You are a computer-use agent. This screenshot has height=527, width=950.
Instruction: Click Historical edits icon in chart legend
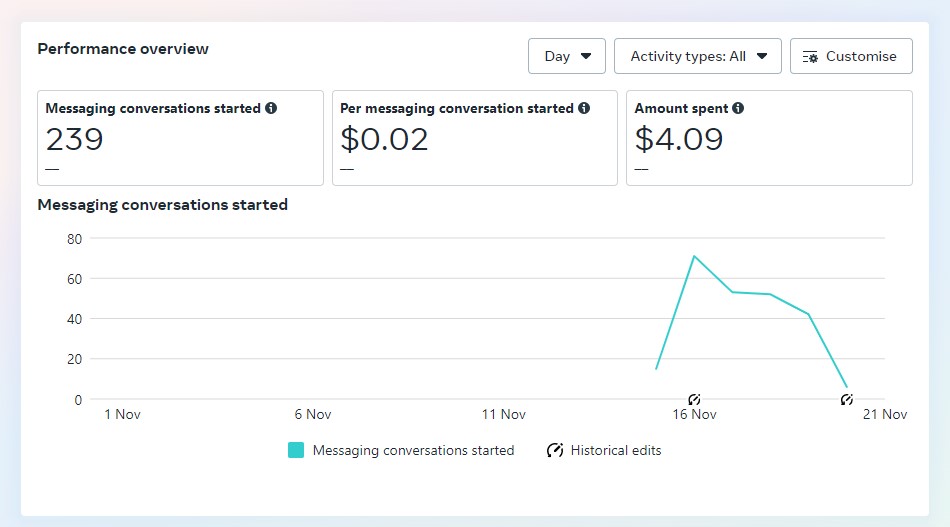click(x=555, y=450)
